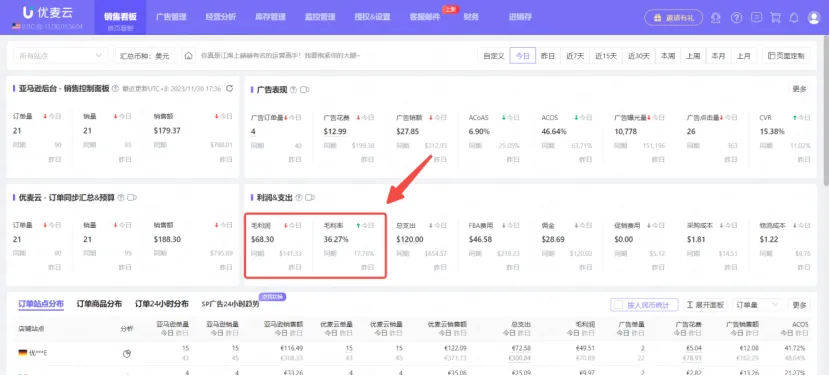Open the 订单量 dropdown above the table
830x376 pixels.
tap(757, 305)
